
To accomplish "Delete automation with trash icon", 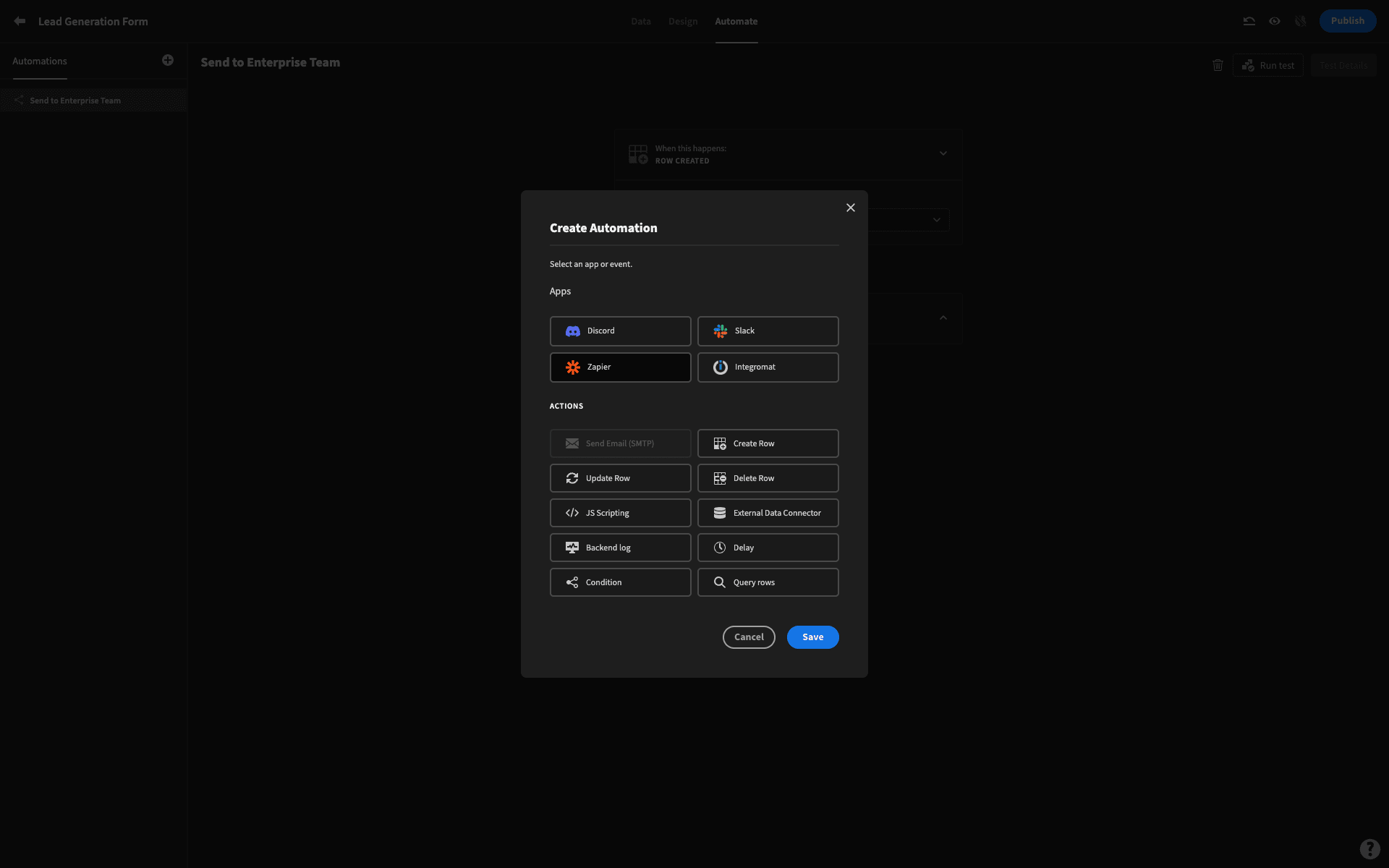I will [1218, 65].
